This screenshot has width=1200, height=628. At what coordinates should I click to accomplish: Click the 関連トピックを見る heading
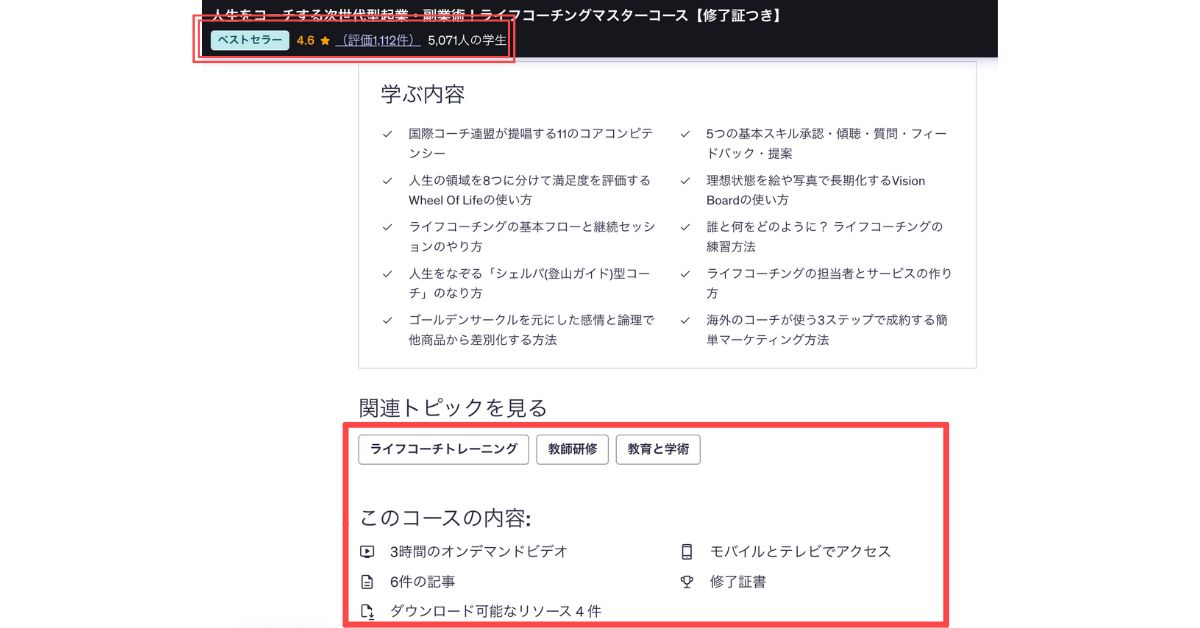(x=453, y=408)
